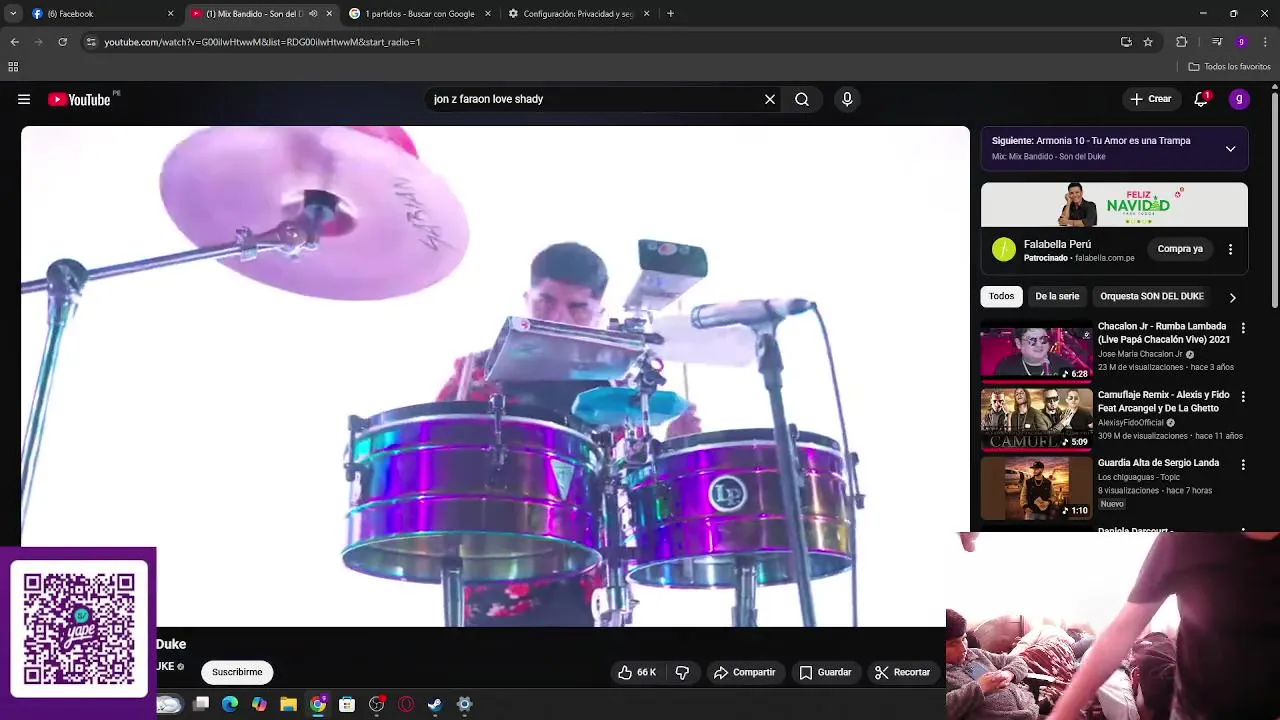The height and width of the screenshot is (720, 1280).
Task: Click the browser address bar URL
Action: tap(262, 42)
